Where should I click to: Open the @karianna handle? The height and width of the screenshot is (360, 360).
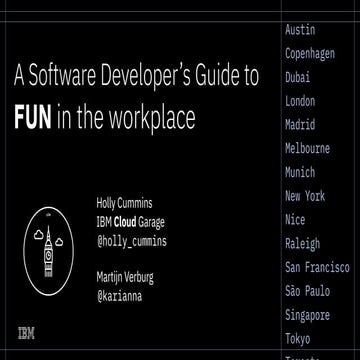point(119,296)
